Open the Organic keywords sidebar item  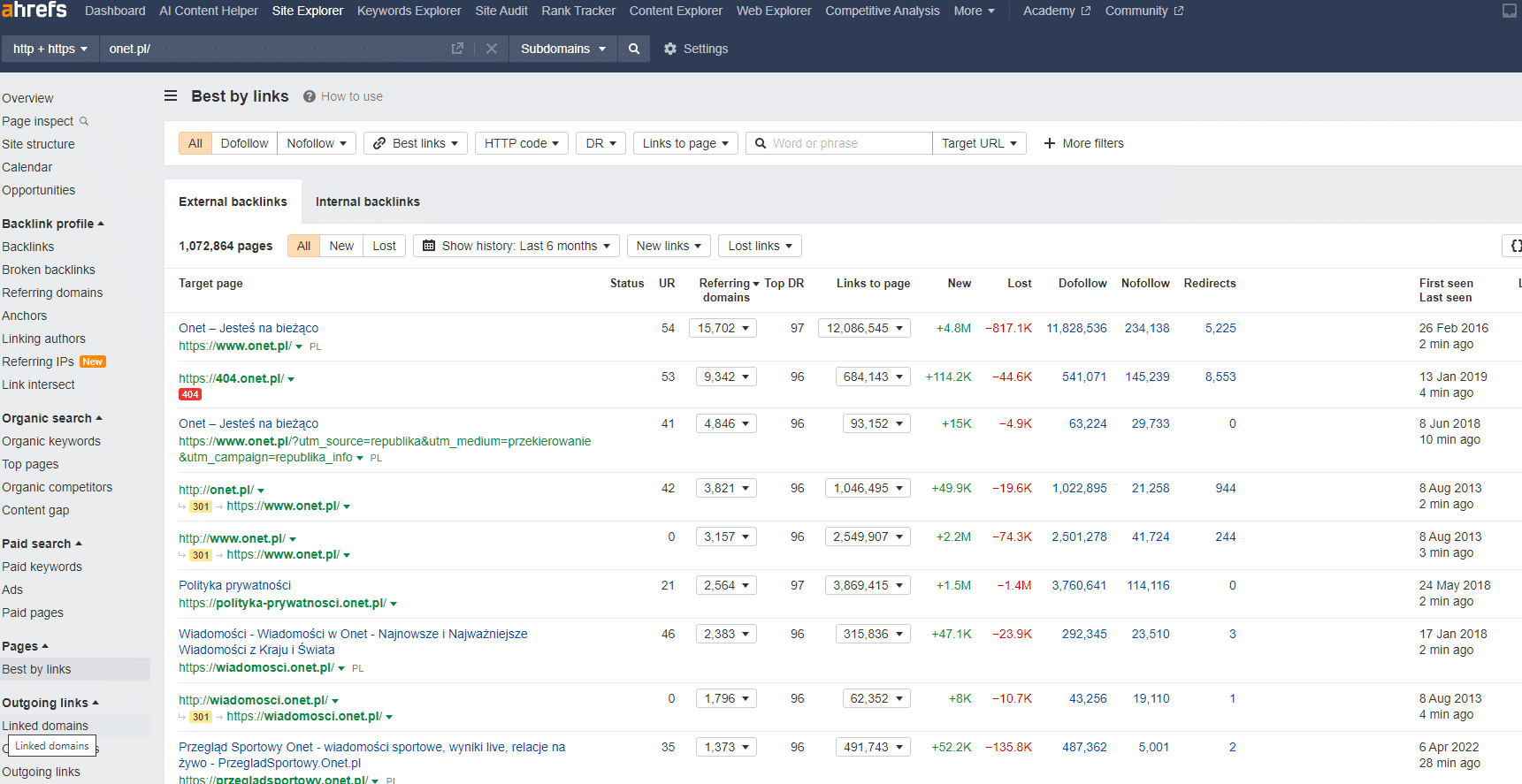click(51, 441)
